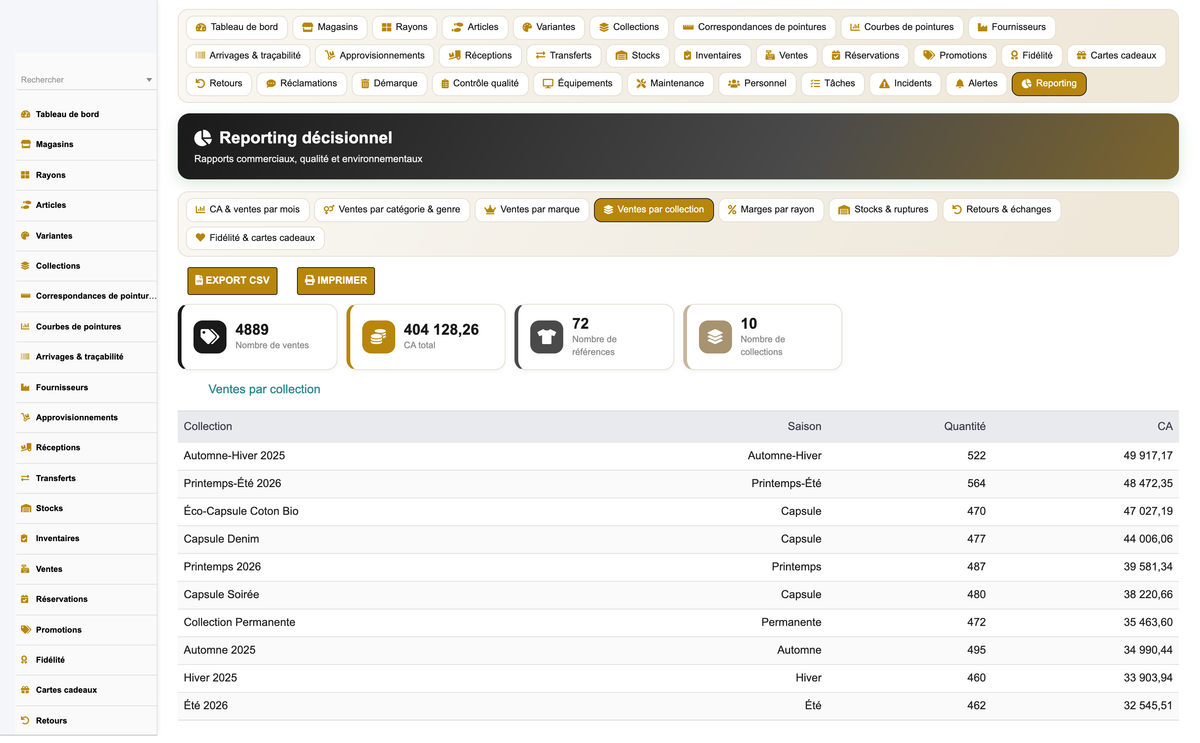Click the coins icon on CA total card
The image size is (1200, 743).
(x=379, y=337)
